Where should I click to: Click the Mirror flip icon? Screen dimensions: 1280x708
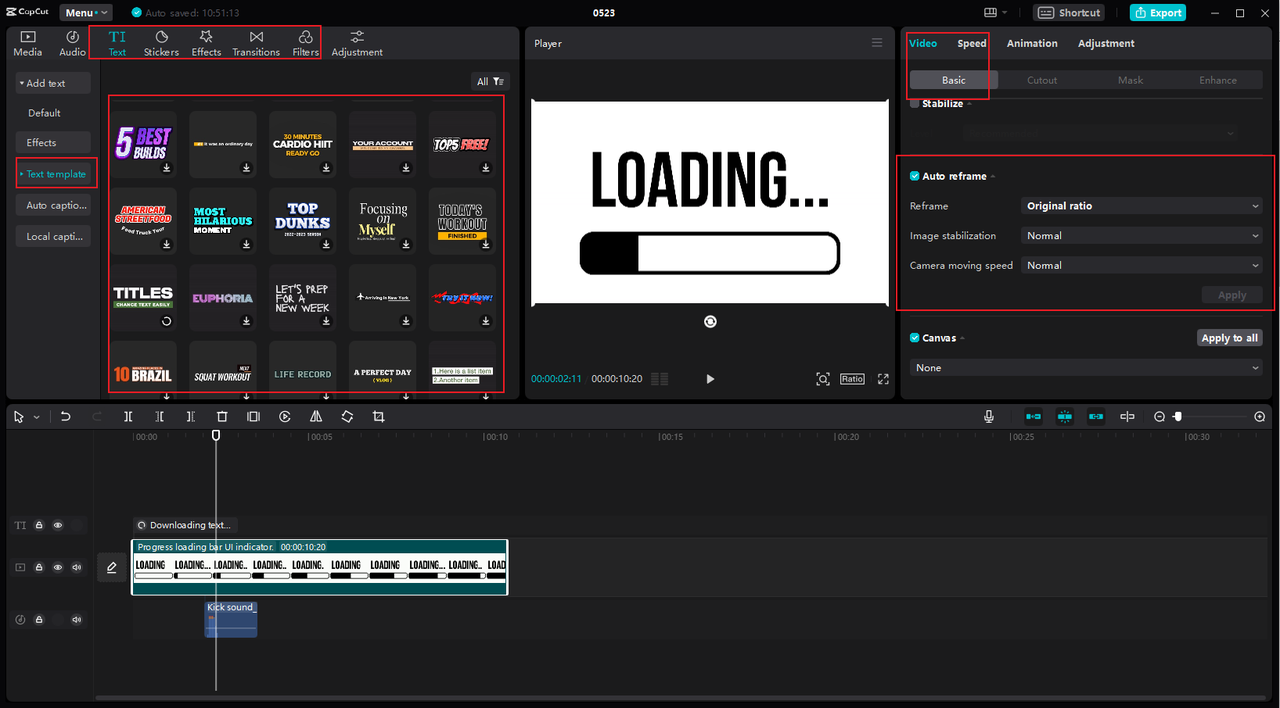[316, 416]
